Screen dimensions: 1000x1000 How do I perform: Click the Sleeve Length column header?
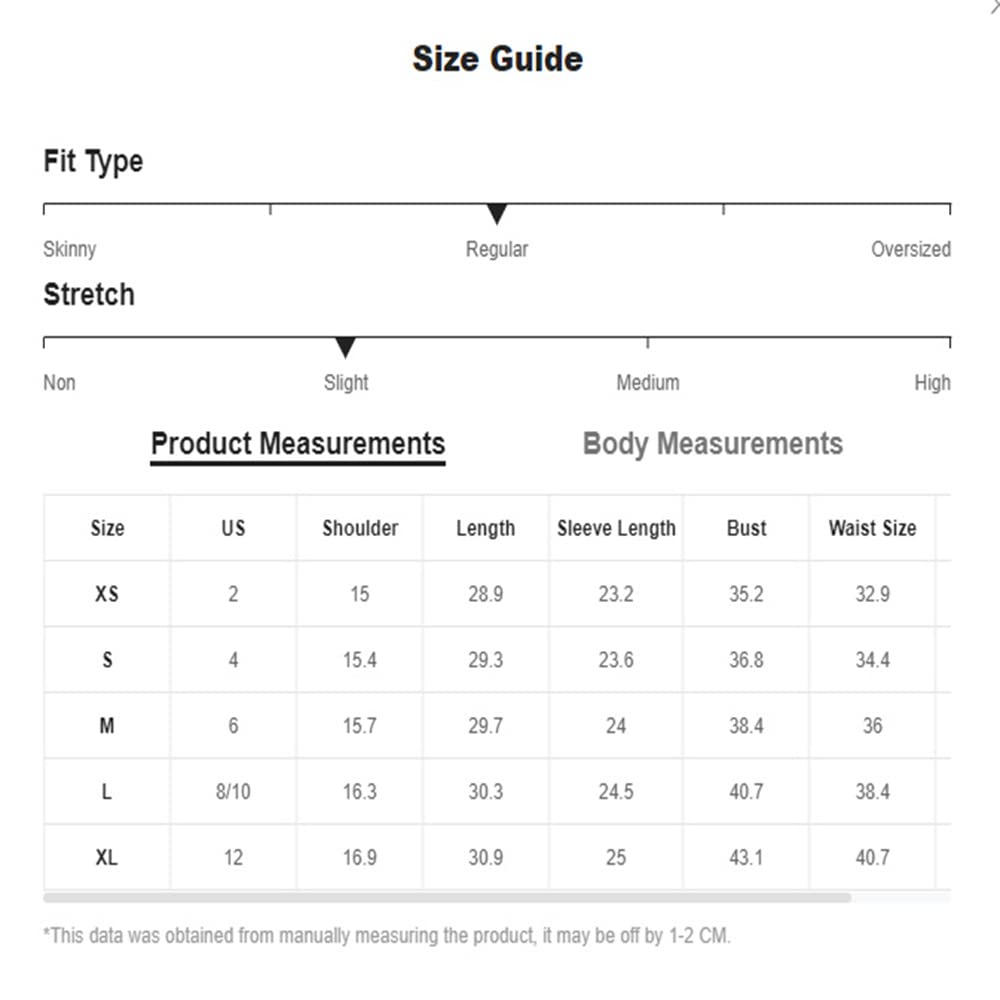(616, 528)
